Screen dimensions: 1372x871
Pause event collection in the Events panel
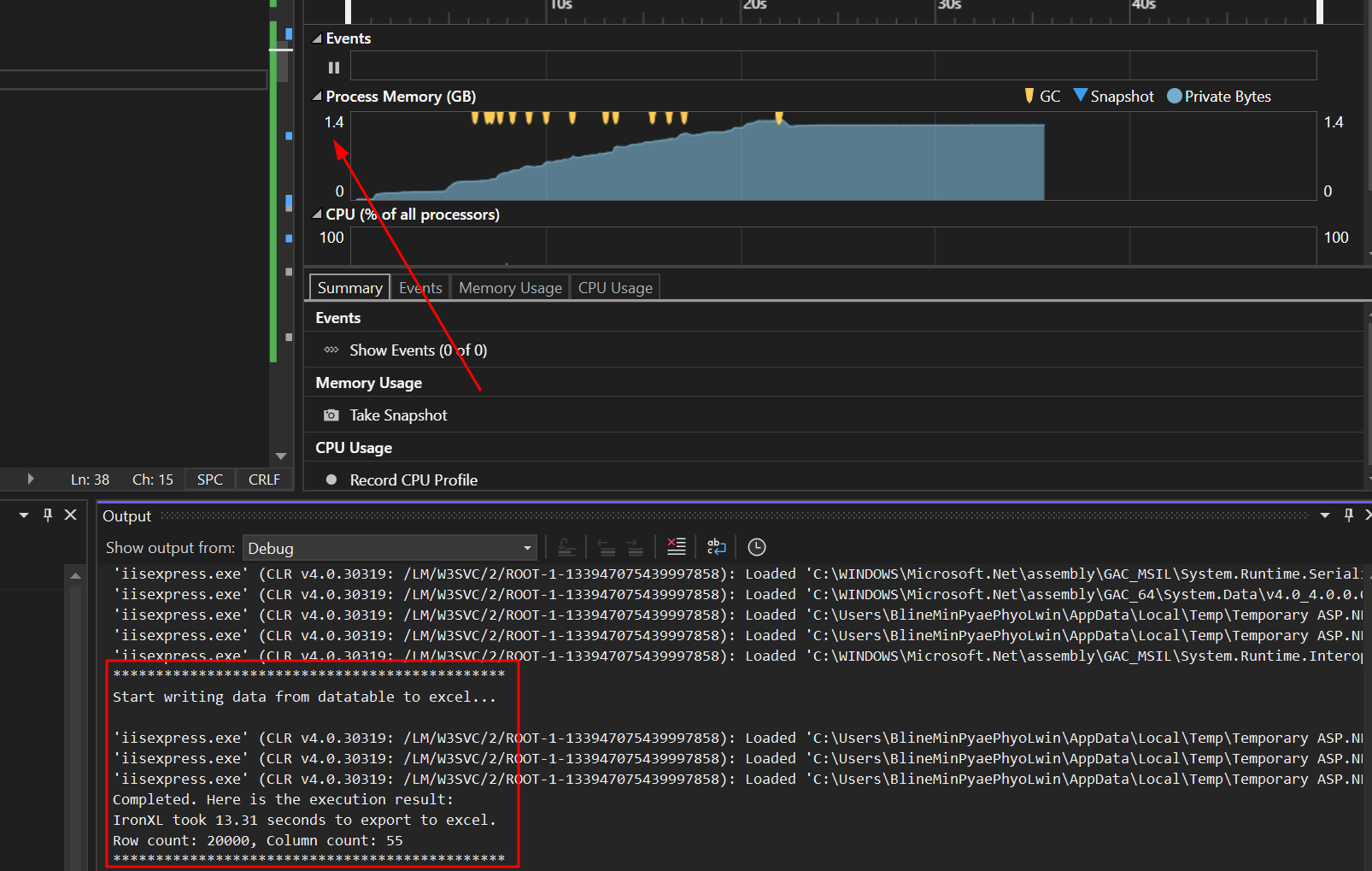(x=333, y=67)
